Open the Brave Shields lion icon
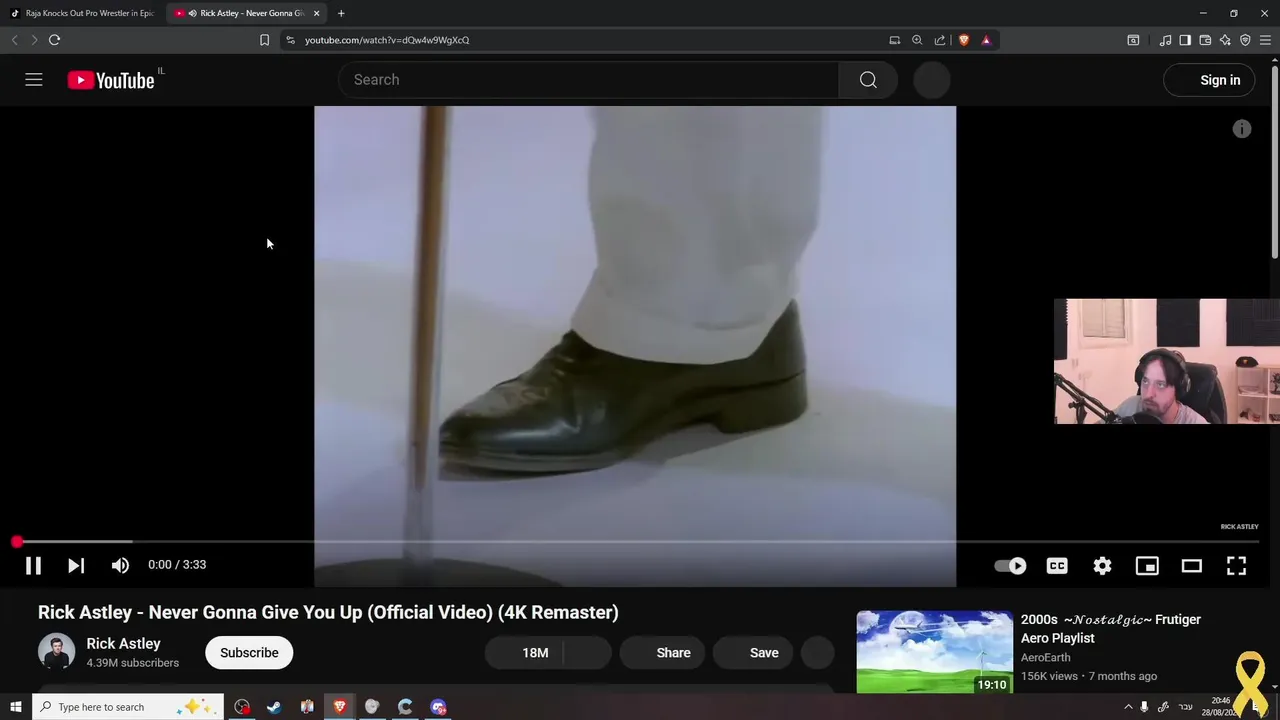The image size is (1280, 720). pos(964,40)
